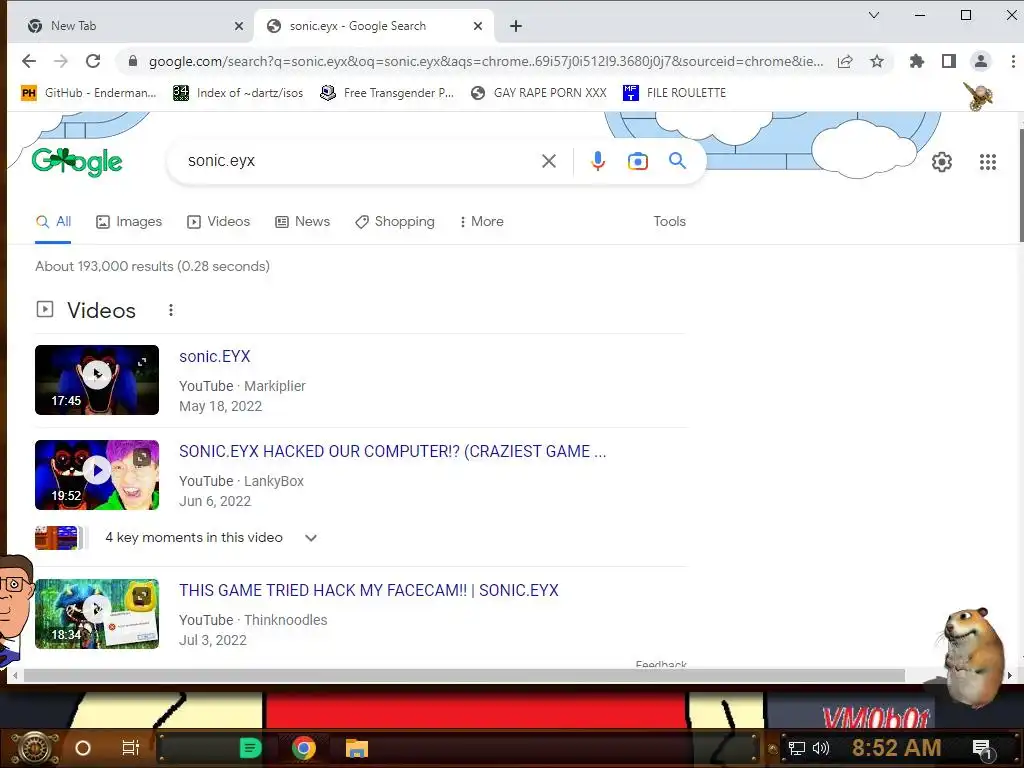The image size is (1024, 768).
Task: Open the new tab plus button
Action: pos(516,26)
